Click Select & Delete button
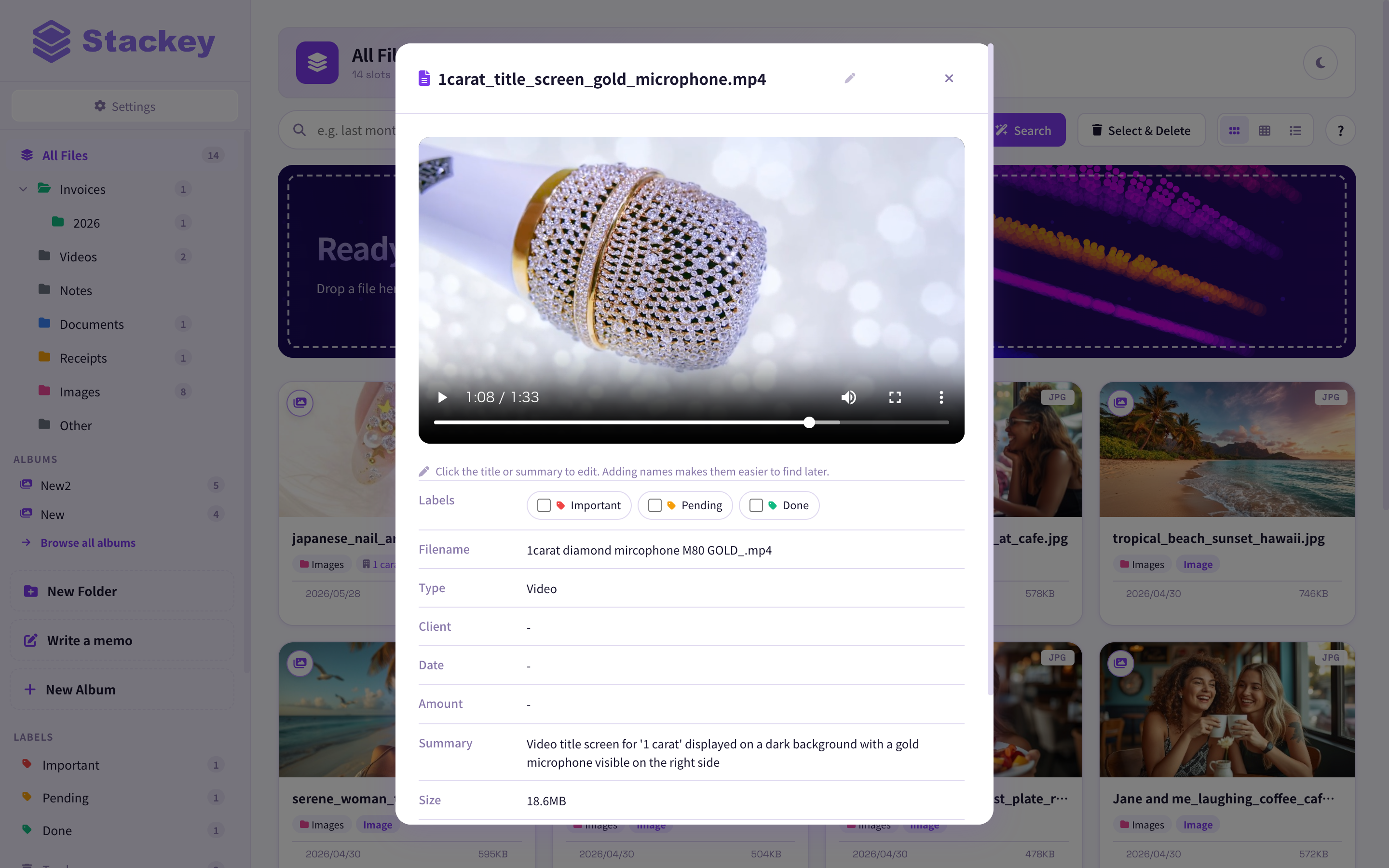Screen dimensions: 1389x868 (x=1141, y=130)
